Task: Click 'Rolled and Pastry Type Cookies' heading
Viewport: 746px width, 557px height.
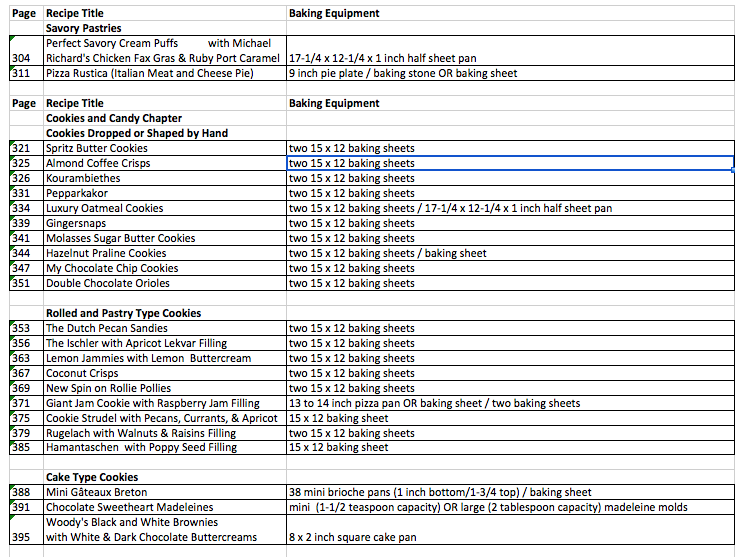Action: 165,313
